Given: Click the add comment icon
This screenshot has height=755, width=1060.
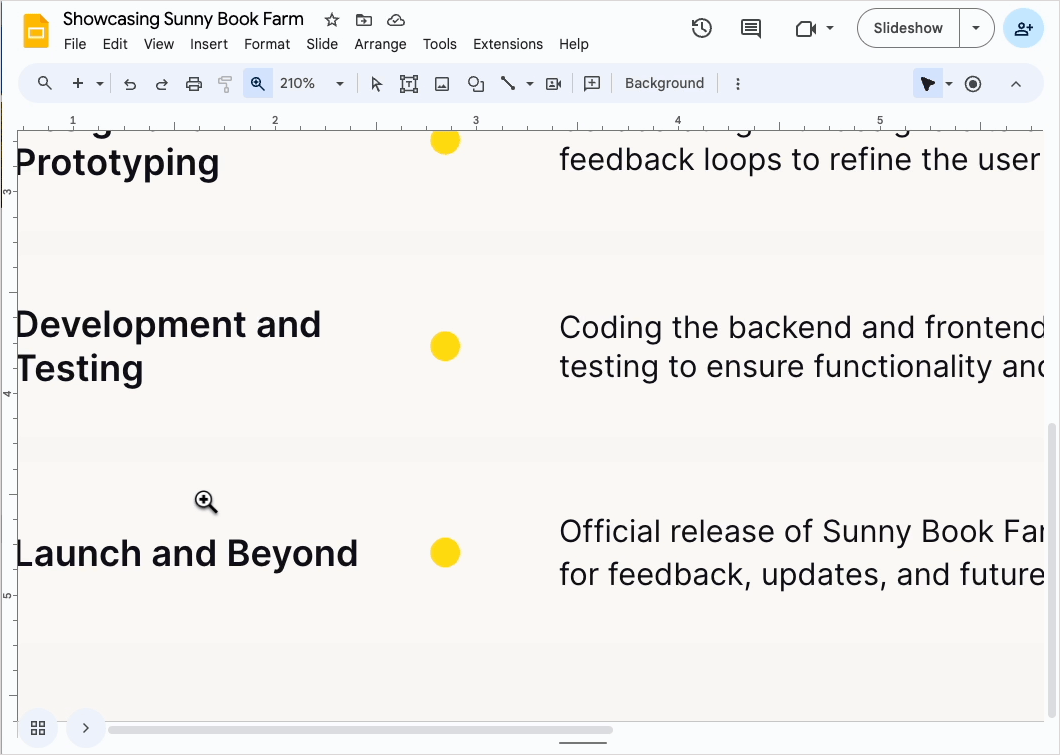Looking at the screenshot, I should [592, 84].
